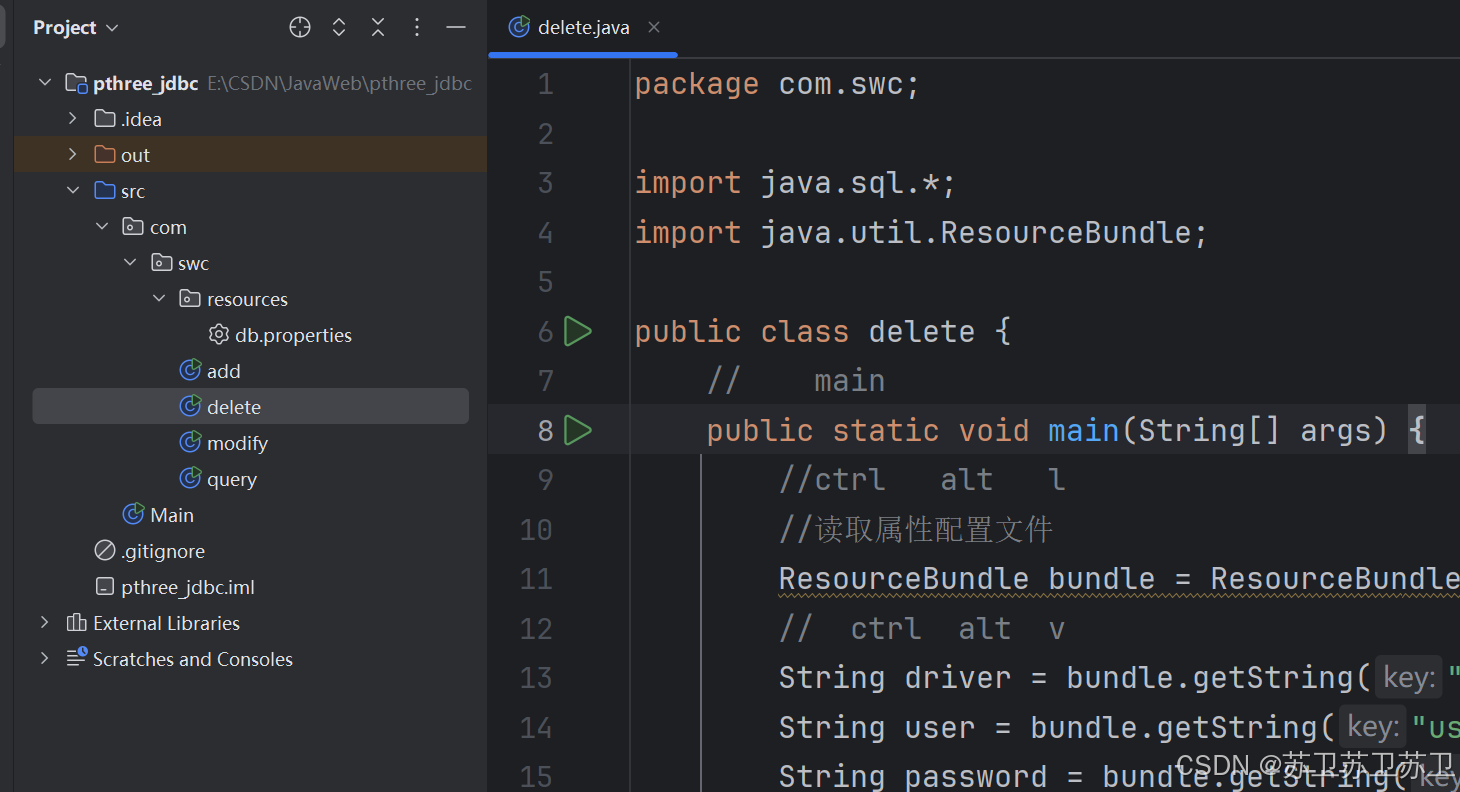Collapse the com package chevron
The width and height of the screenshot is (1460, 792).
click(101, 227)
